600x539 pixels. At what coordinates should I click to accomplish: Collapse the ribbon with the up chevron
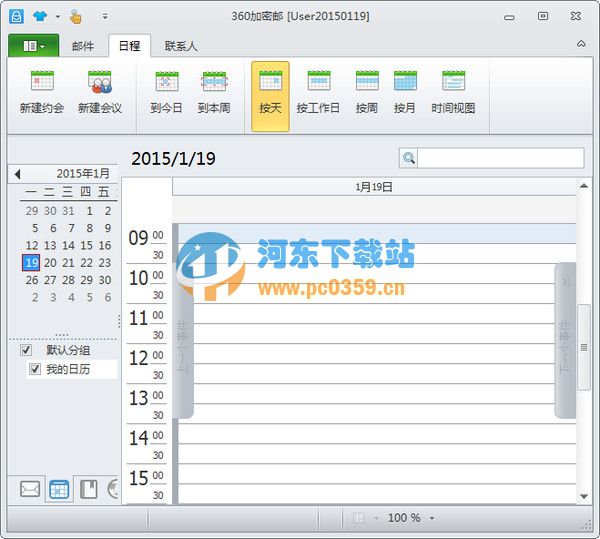(581, 44)
